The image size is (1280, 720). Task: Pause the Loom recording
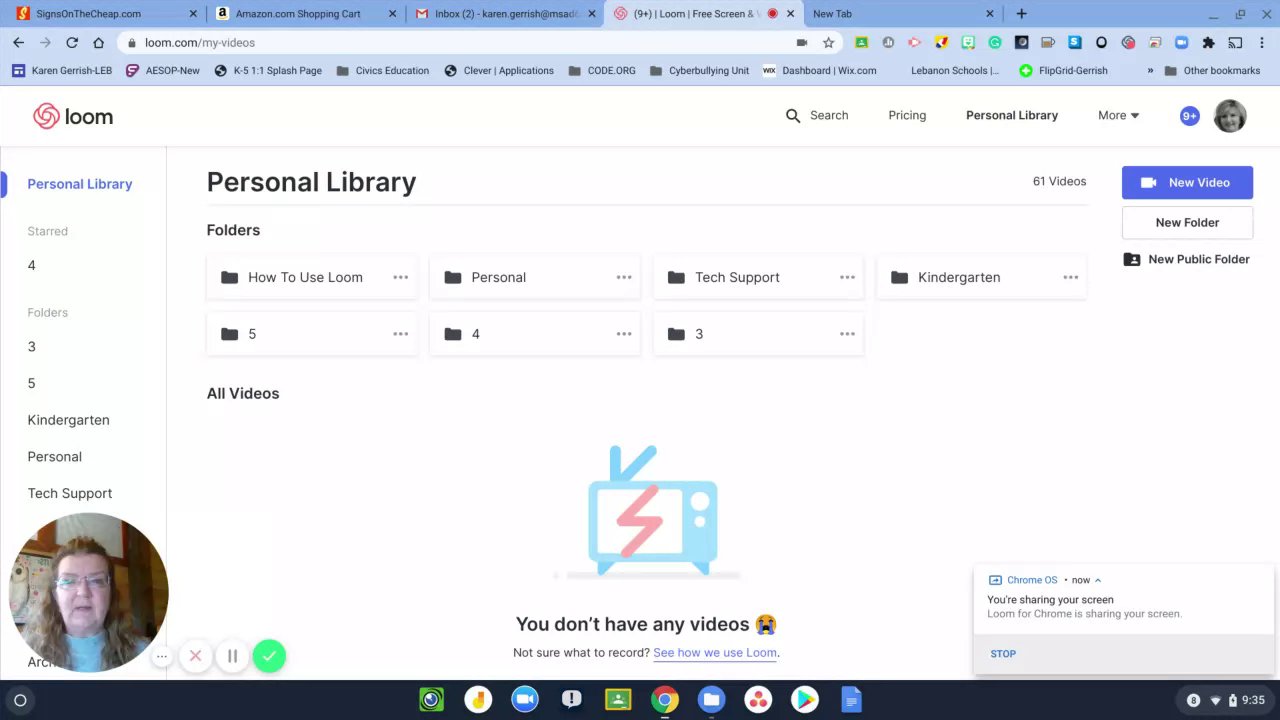(x=232, y=656)
